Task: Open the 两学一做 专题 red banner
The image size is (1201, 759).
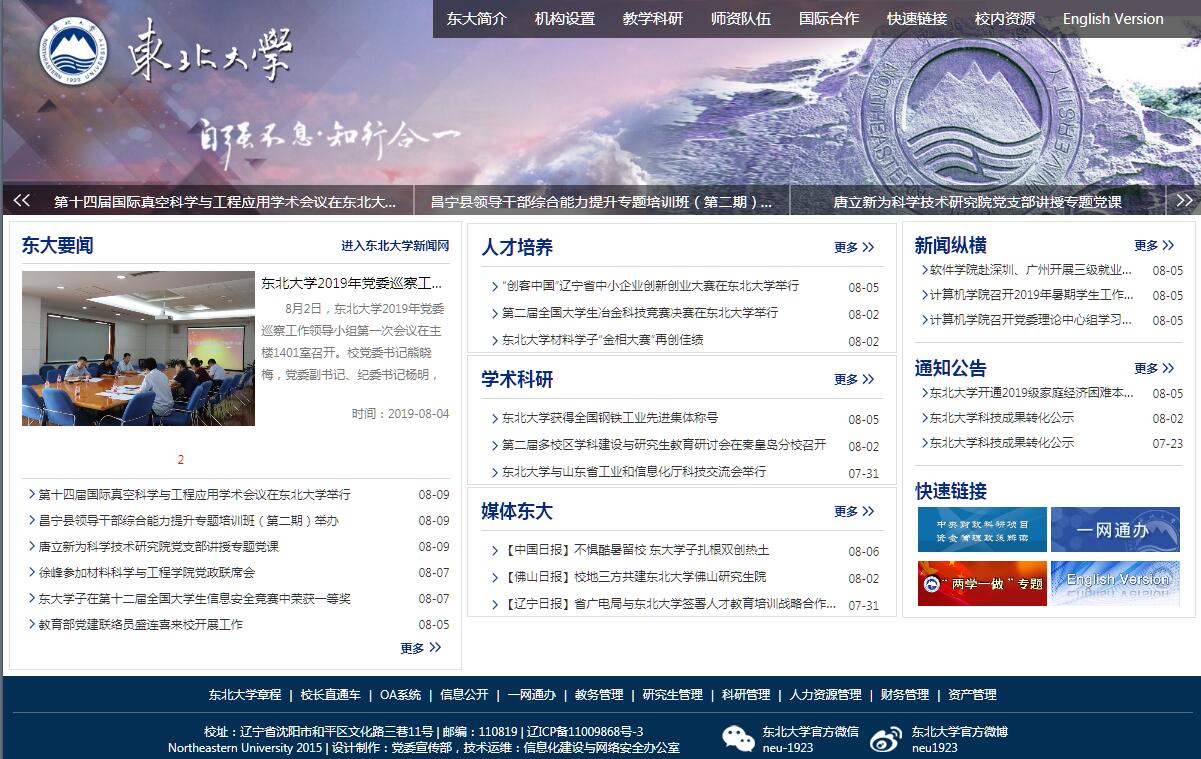Action: [x=982, y=583]
